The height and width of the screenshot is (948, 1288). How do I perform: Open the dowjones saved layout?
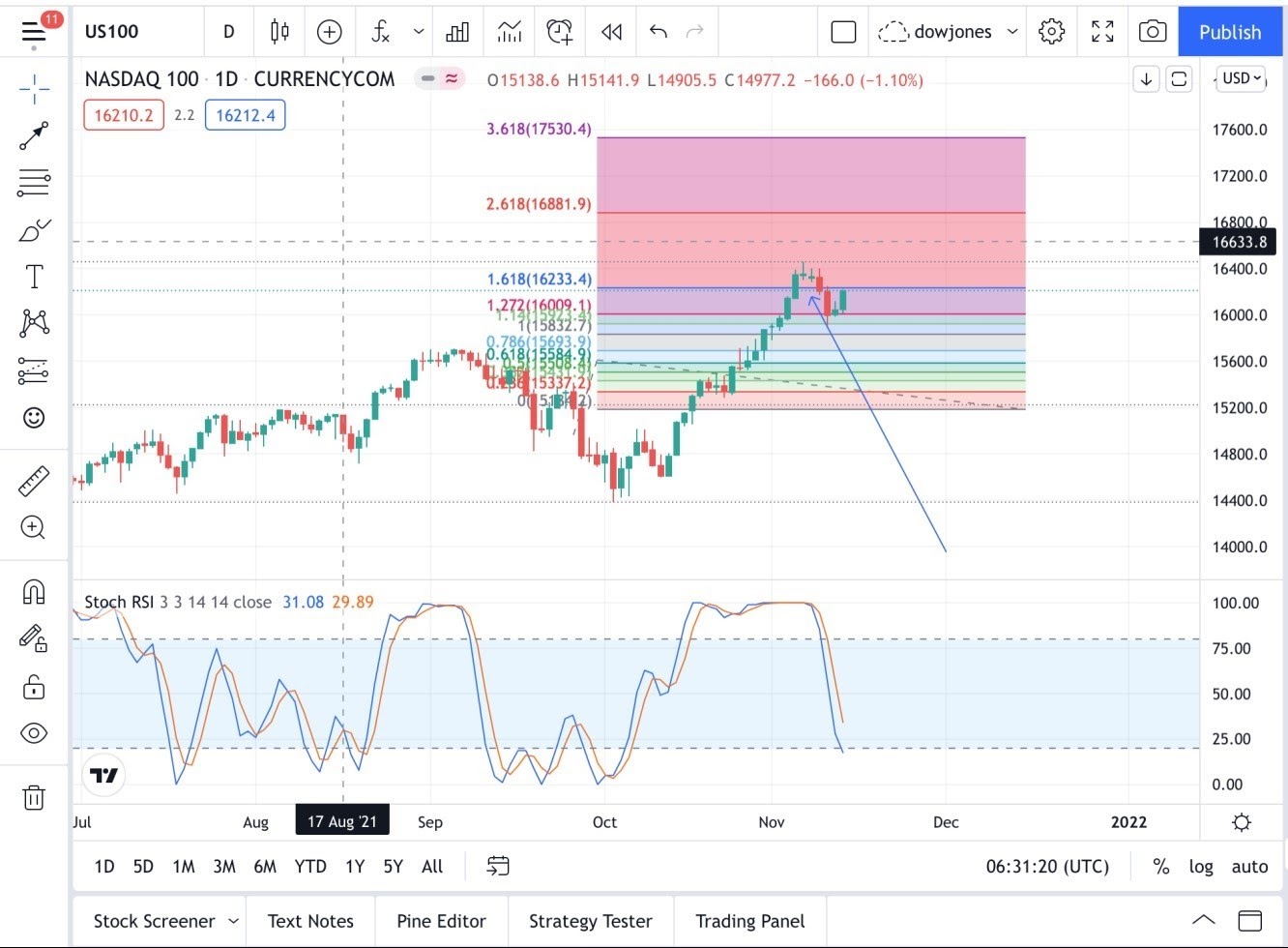(935, 32)
